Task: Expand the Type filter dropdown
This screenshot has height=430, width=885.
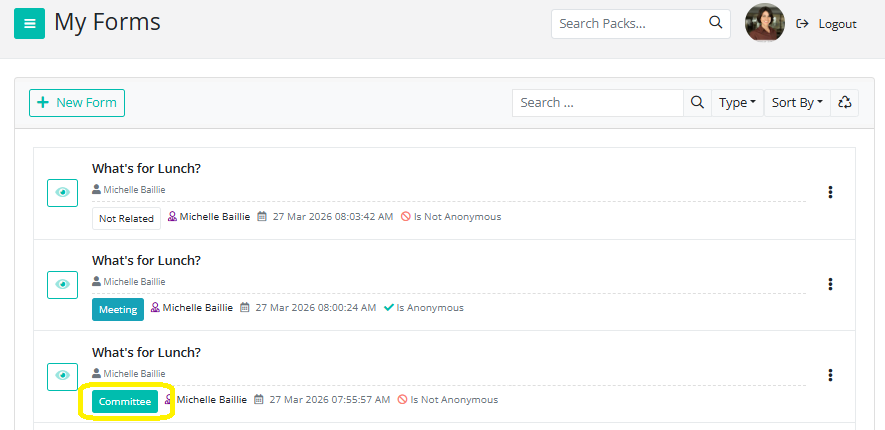Action: (737, 102)
